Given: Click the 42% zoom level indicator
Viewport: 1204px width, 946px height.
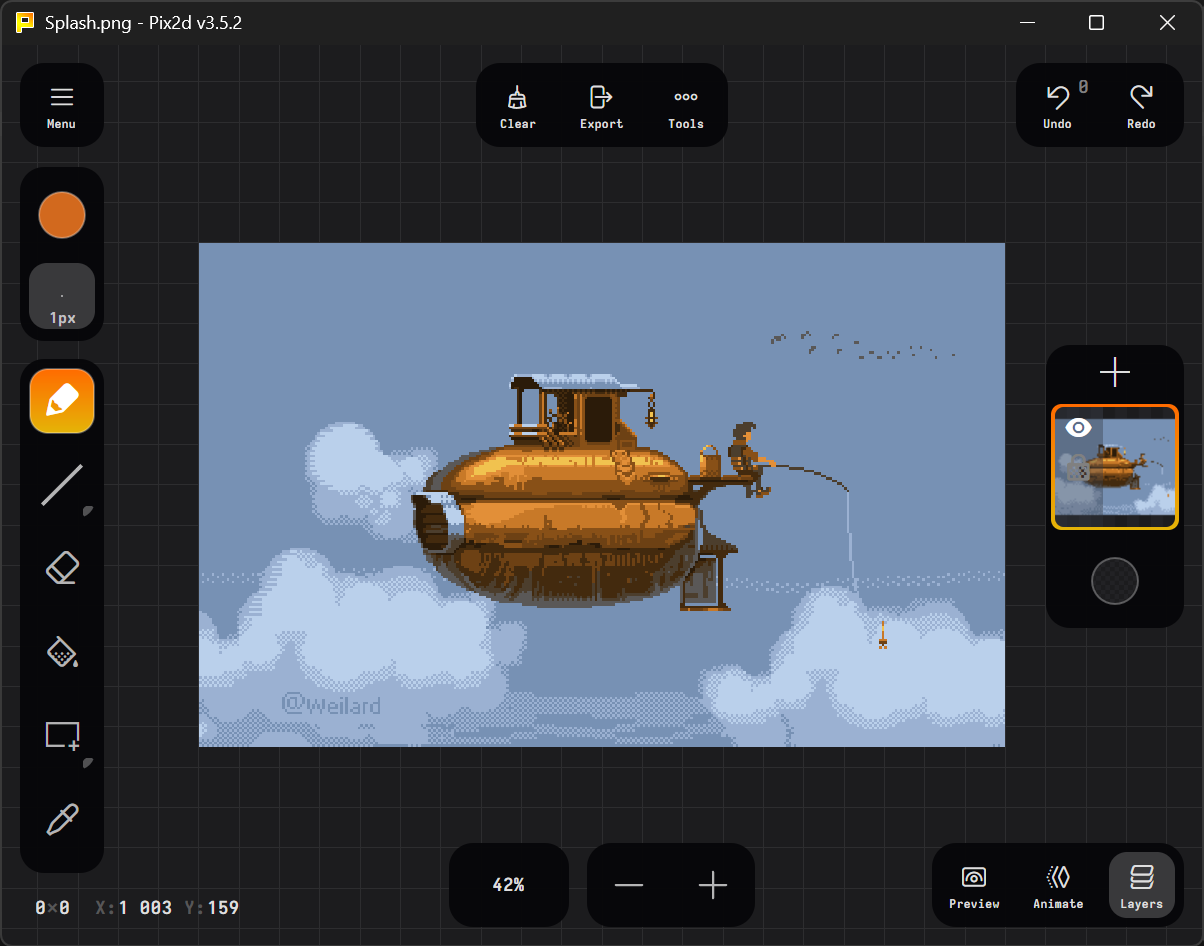Looking at the screenshot, I should 509,885.
